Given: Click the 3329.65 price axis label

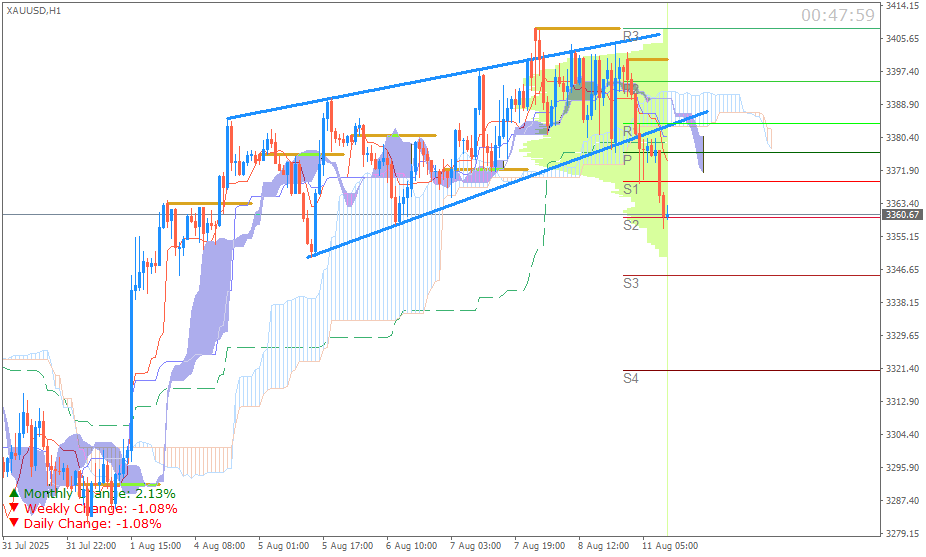Looking at the screenshot, I should click(x=902, y=335).
